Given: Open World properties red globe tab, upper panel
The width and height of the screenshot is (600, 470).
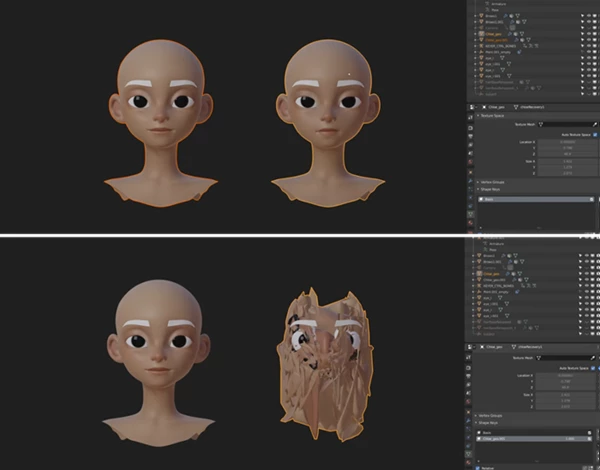Looking at the screenshot, I should pos(471,162).
